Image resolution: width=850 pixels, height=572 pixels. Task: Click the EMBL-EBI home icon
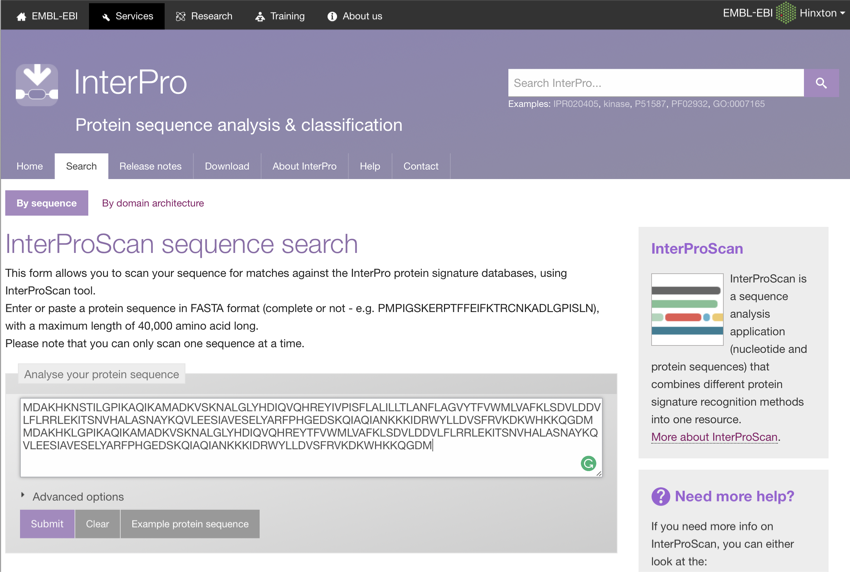22,17
